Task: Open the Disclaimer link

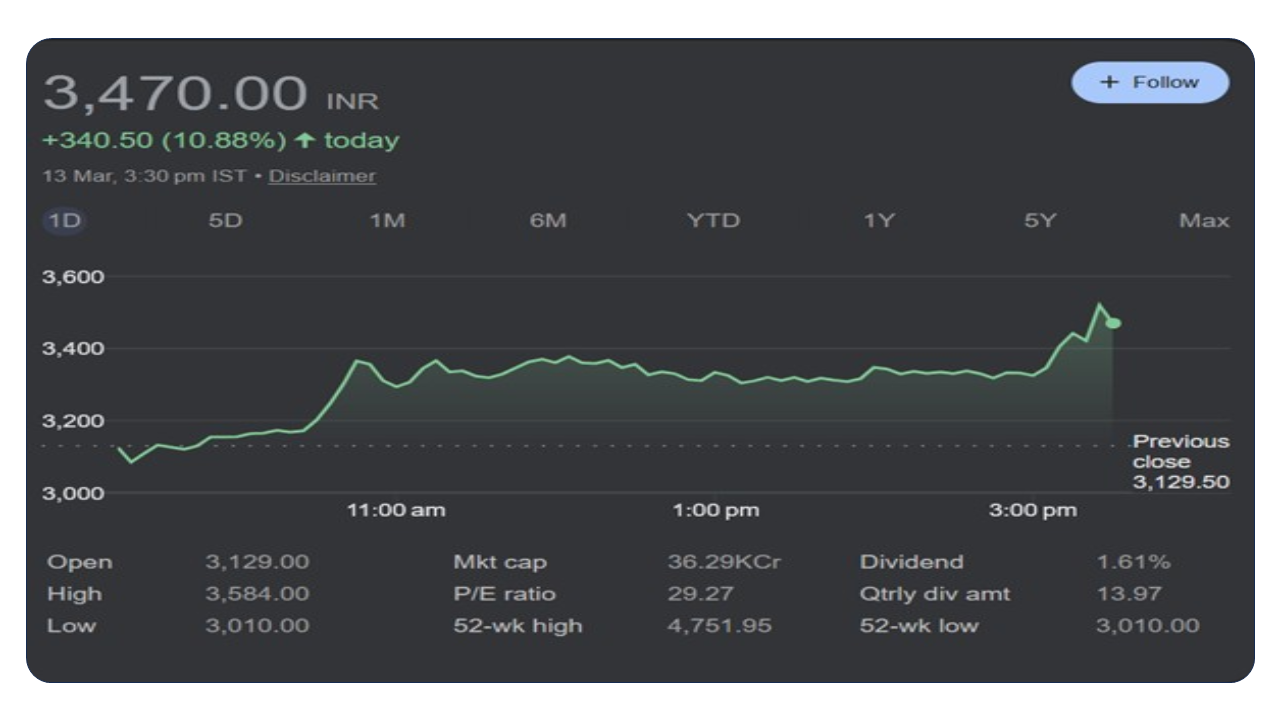Action: click(322, 176)
